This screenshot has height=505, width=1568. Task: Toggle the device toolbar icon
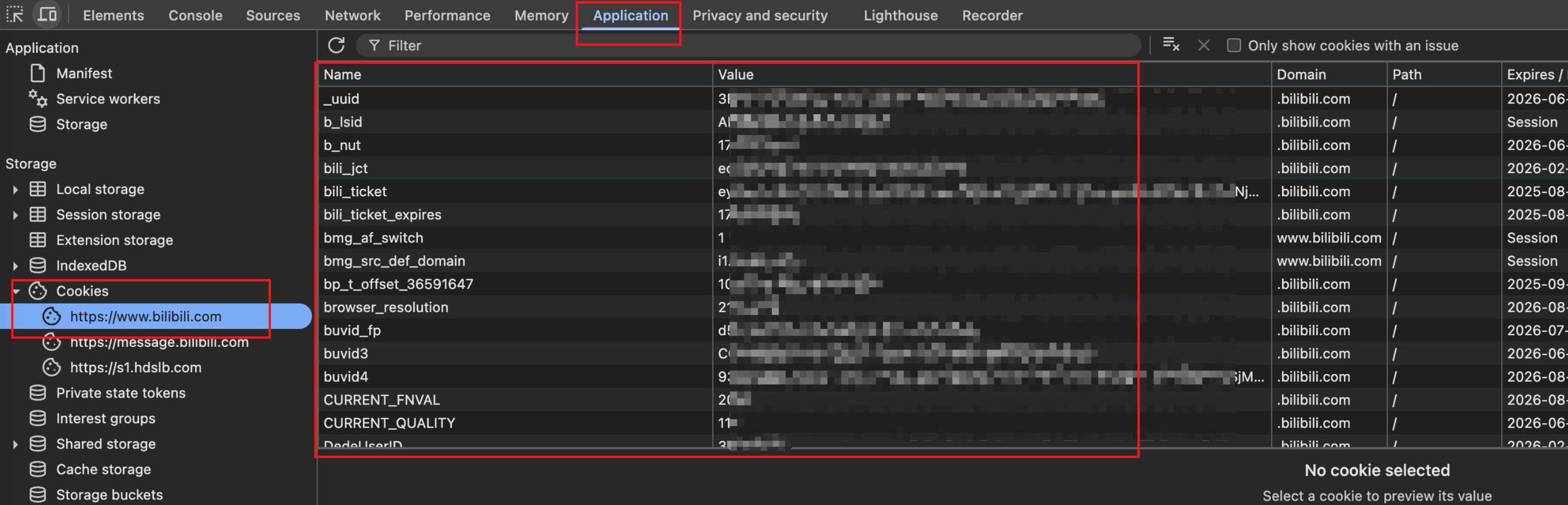pos(47,15)
